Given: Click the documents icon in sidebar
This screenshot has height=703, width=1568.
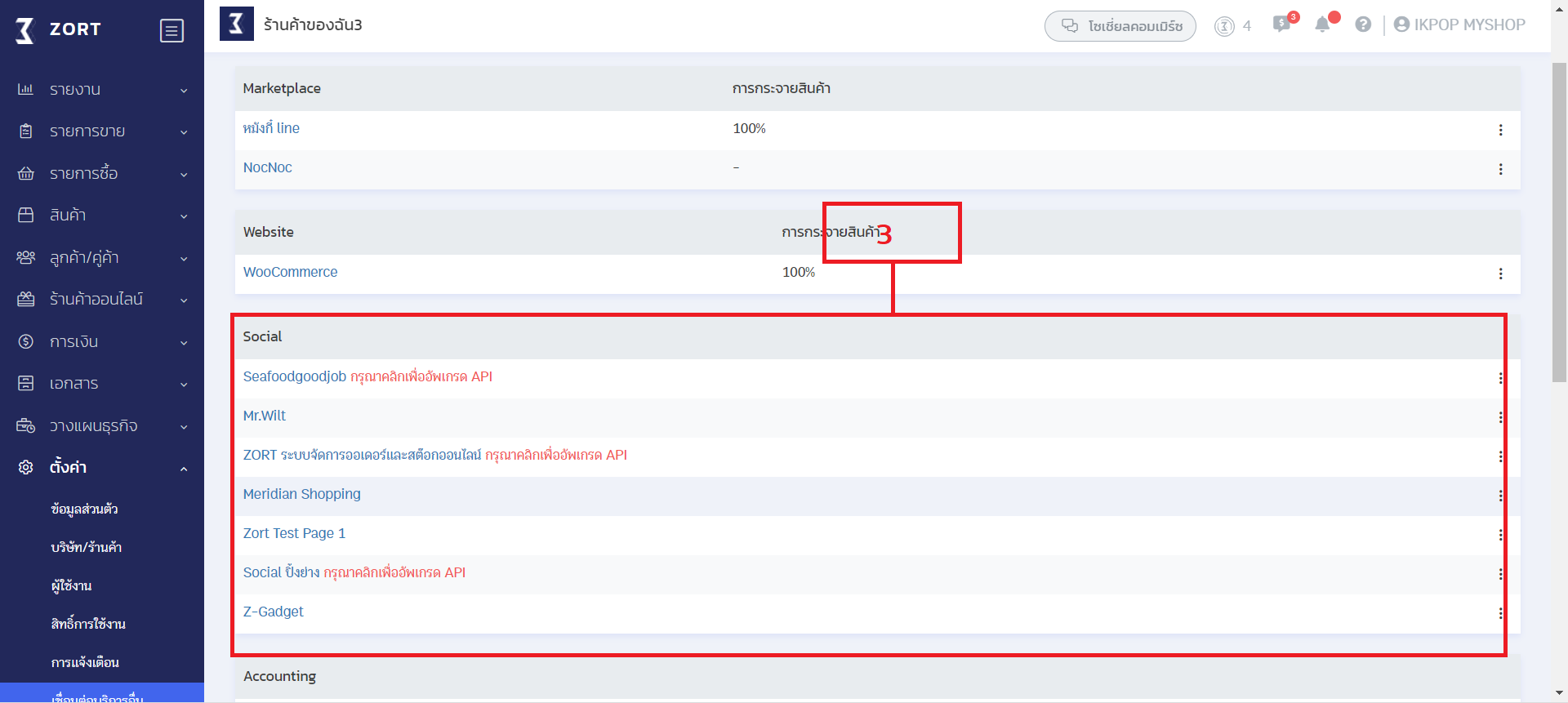Looking at the screenshot, I should coord(26,383).
